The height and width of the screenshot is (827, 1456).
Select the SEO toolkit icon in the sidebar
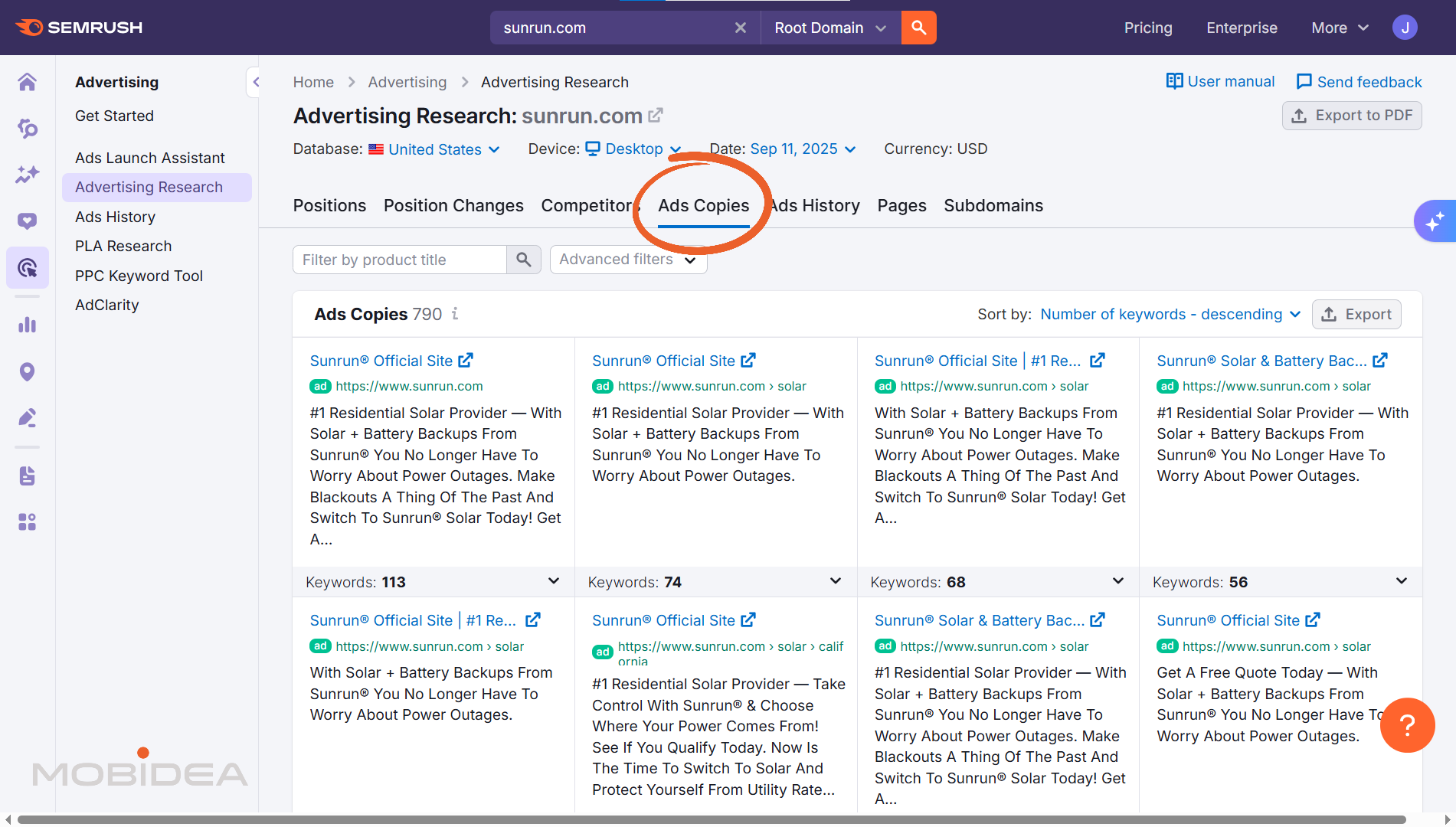pos(28,129)
